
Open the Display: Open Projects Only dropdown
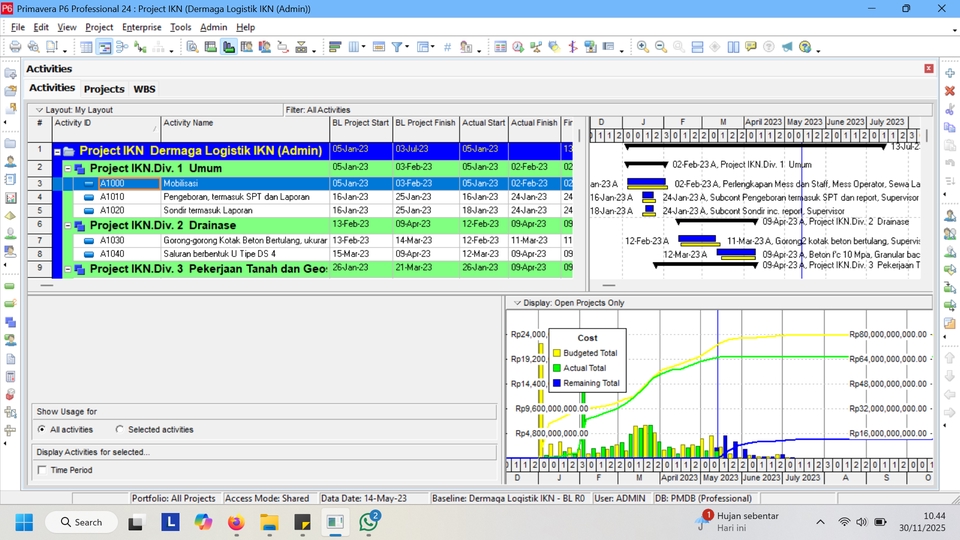(517, 303)
